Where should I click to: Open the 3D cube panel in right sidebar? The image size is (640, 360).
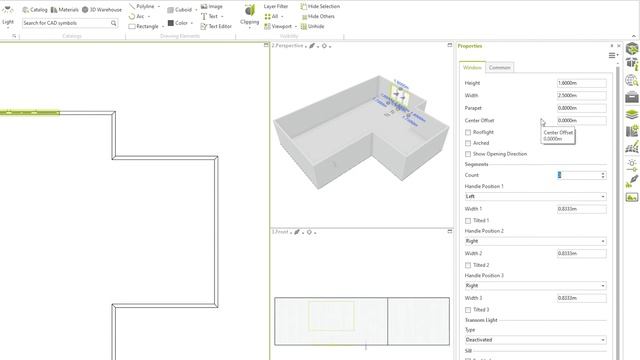[x=632, y=48]
